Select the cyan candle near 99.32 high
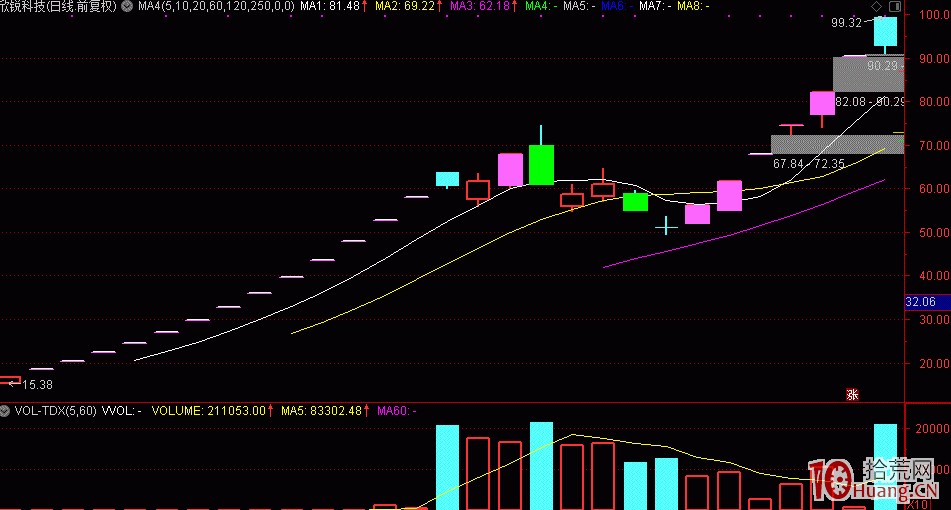 tap(885, 32)
